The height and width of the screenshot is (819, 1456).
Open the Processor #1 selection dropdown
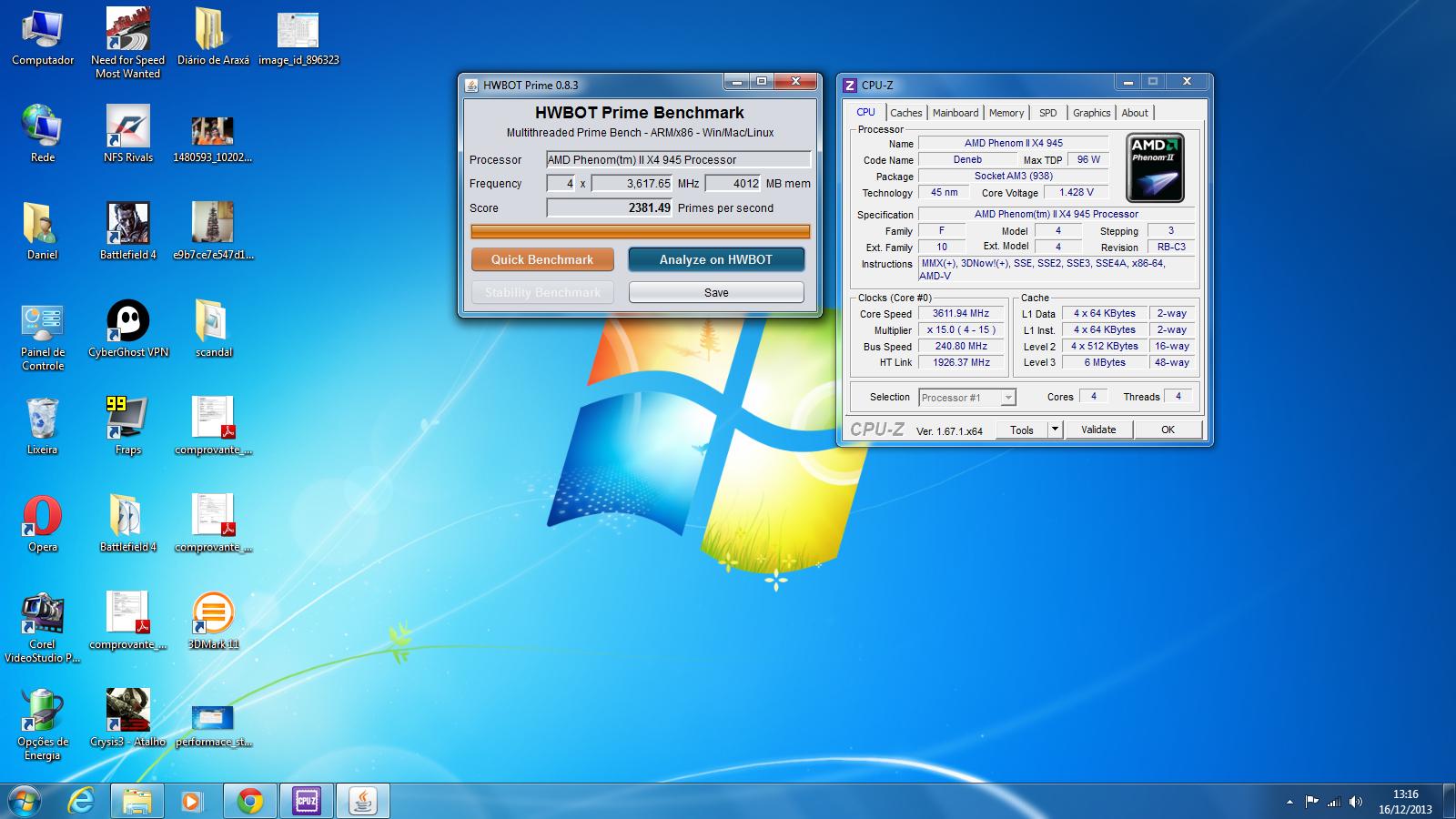(x=966, y=398)
